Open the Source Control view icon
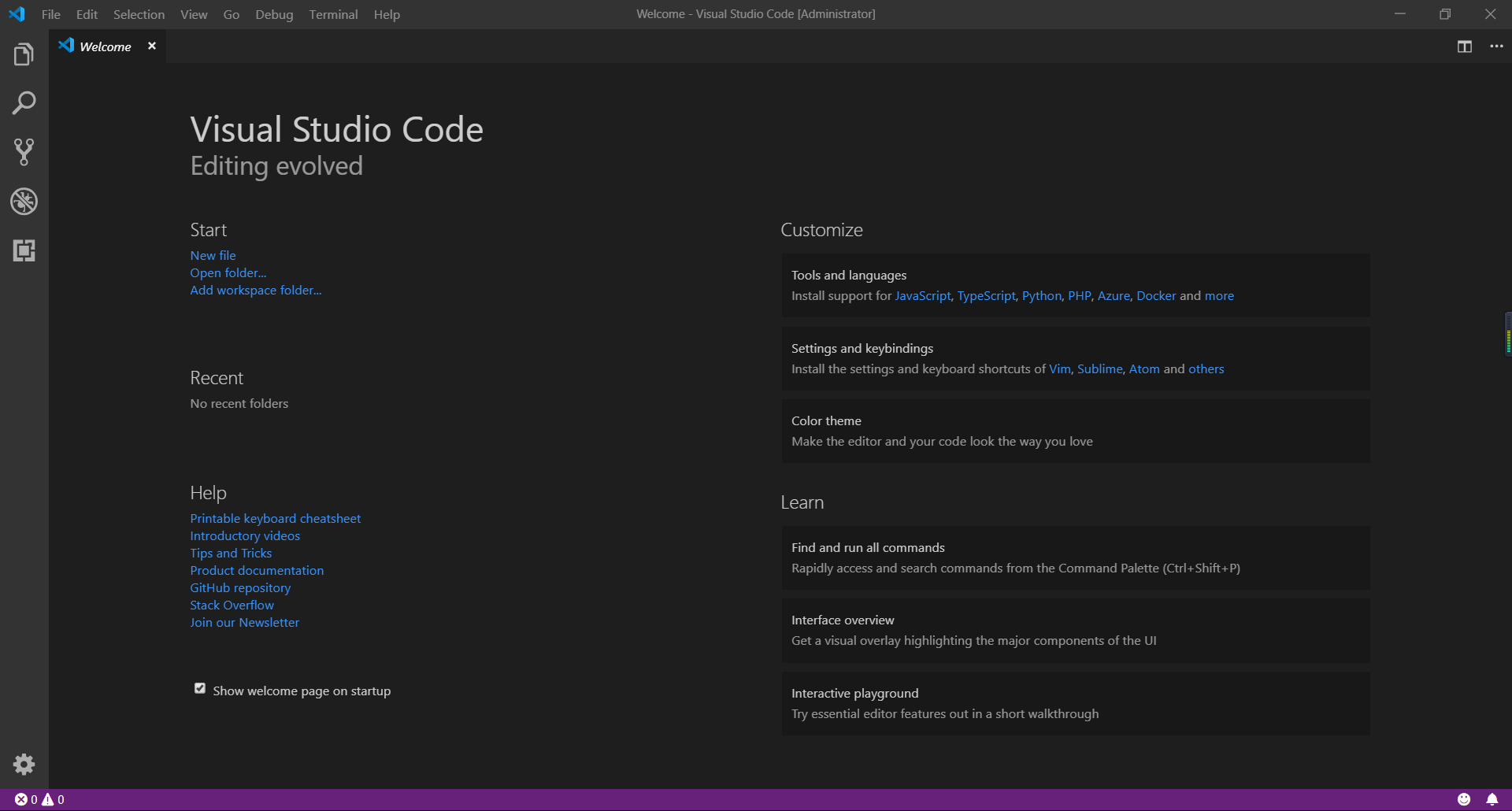1512x811 pixels. point(24,152)
